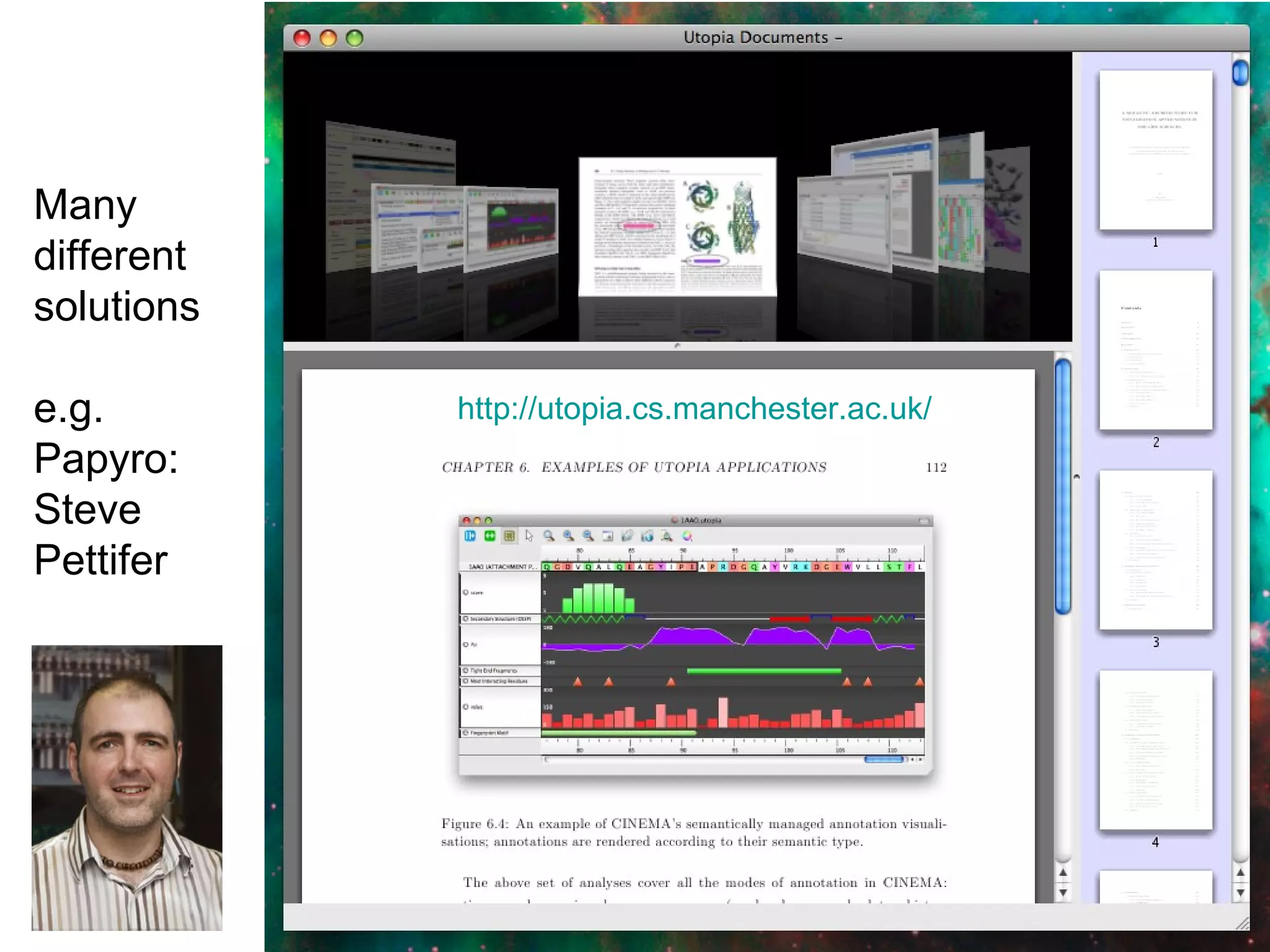This screenshot has width=1270, height=952.
Task: Toggle the Secondary Structure track circle
Action: click(466, 619)
